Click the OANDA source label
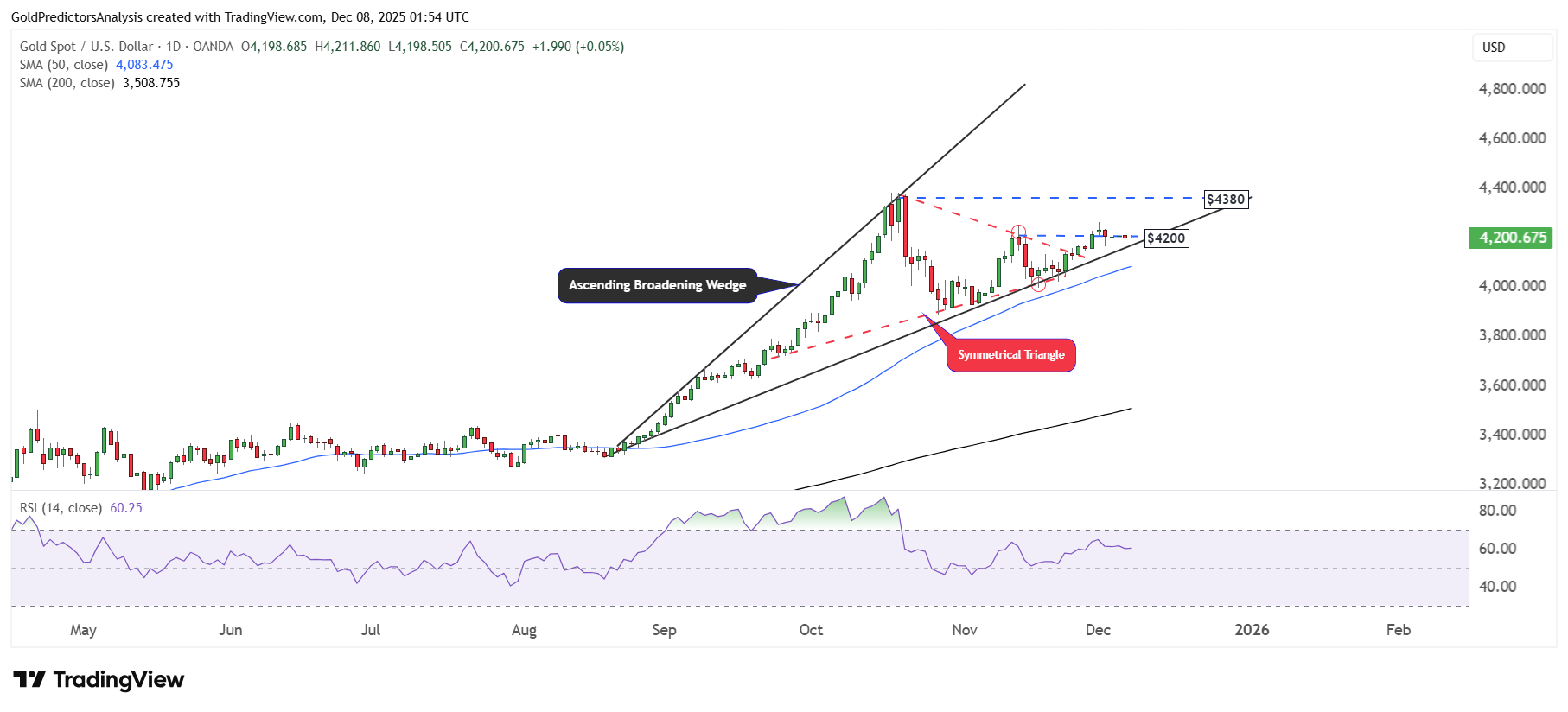1568x712 pixels. [213, 47]
